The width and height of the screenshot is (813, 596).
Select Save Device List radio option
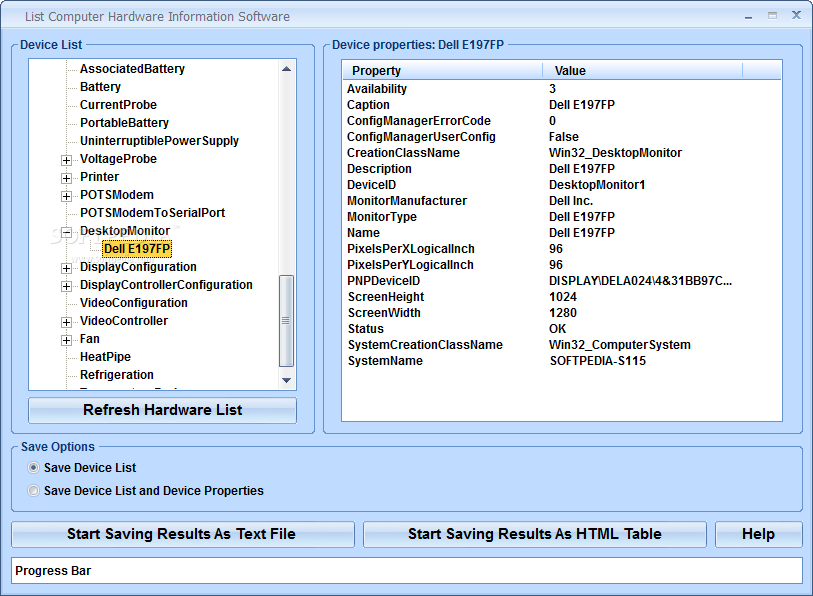pyautogui.click(x=33, y=468)
